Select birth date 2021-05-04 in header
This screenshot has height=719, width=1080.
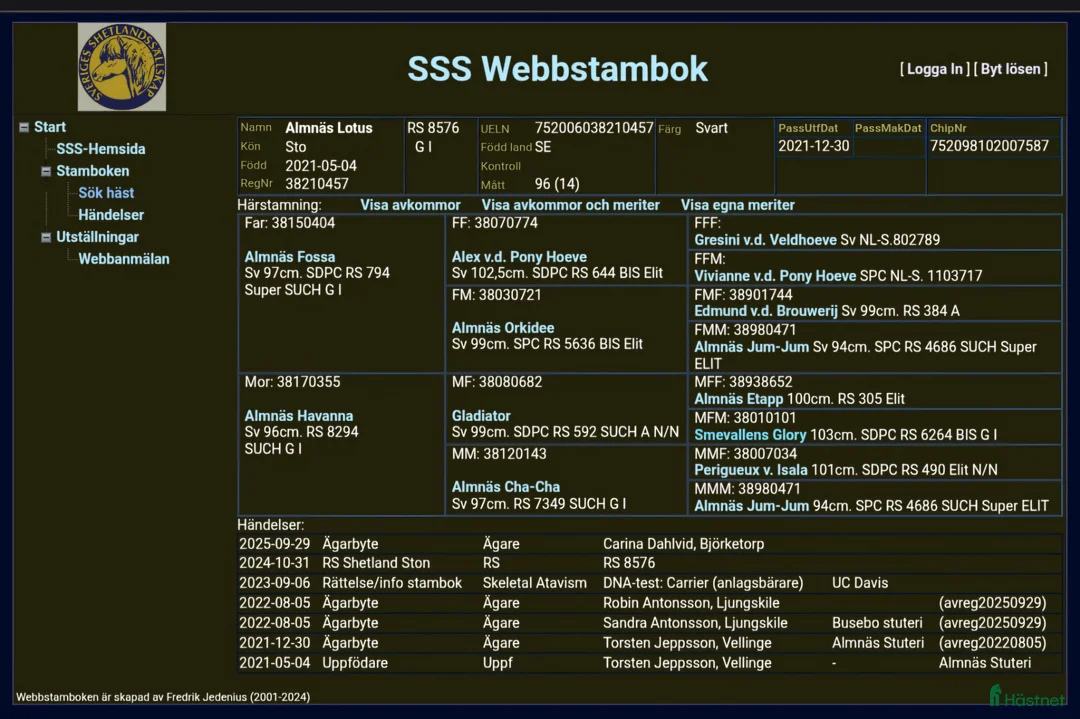321,165
